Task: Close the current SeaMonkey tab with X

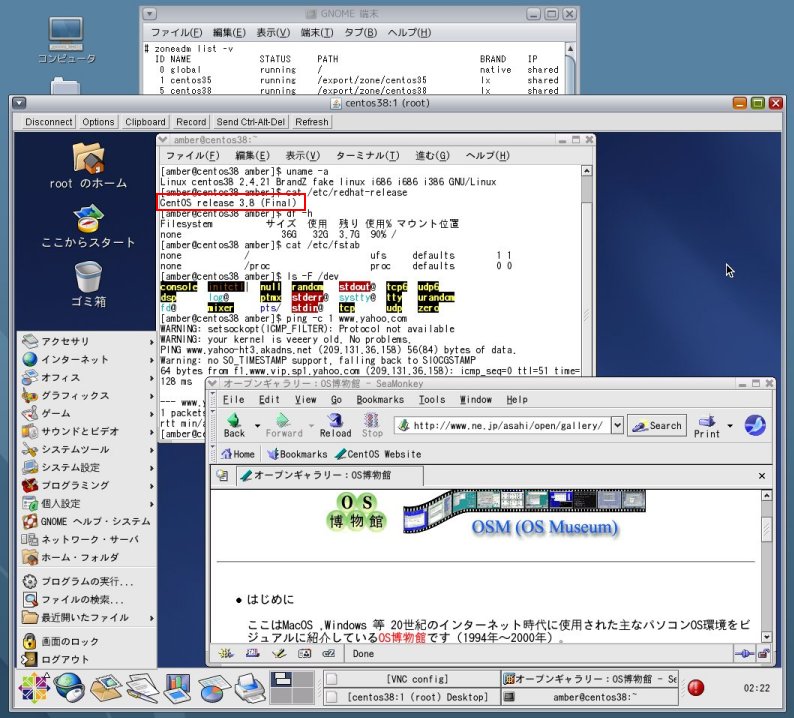Action: pos(762,476)
